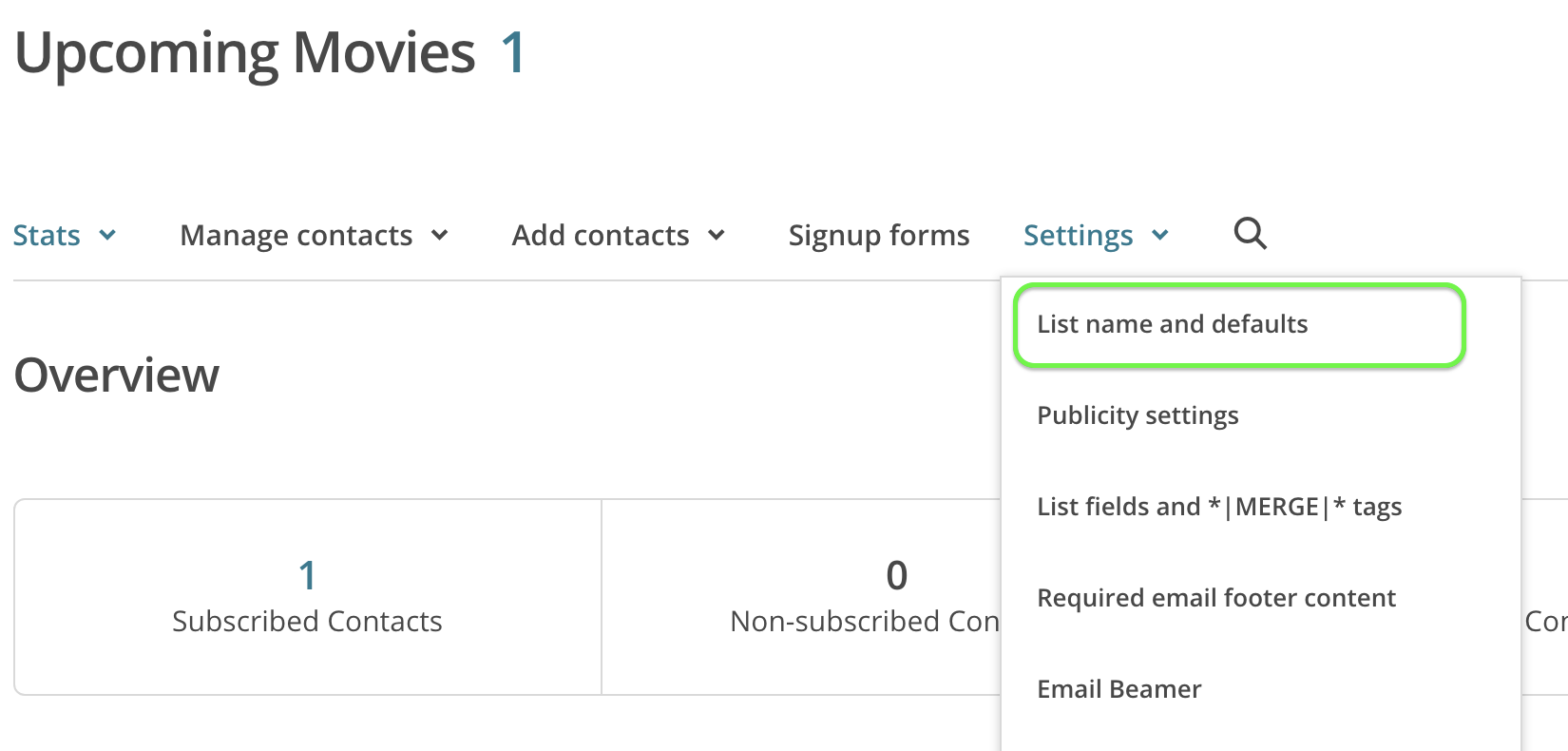The width and height of the screenshot is (1568, 751).
Task: Click the chevron beside Manage contacts
Action: 439,235
